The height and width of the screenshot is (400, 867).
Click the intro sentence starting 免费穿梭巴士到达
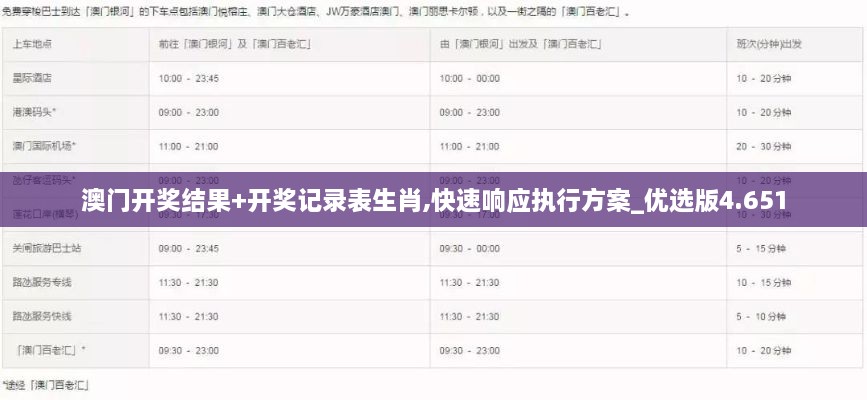[x=316, y=11]
